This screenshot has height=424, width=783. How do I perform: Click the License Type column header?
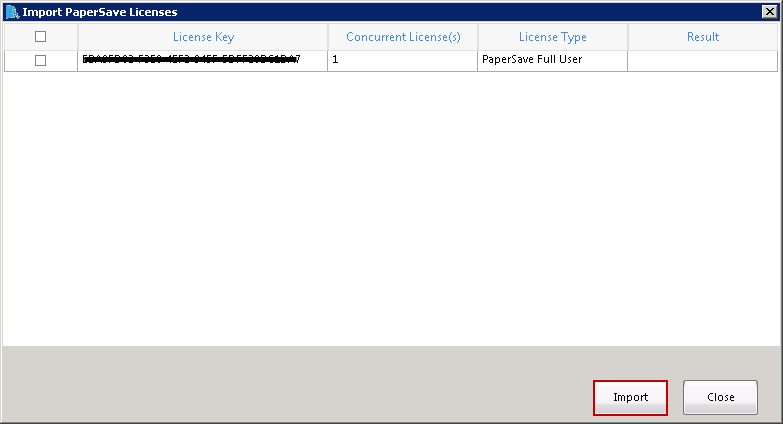coord(553,37)
